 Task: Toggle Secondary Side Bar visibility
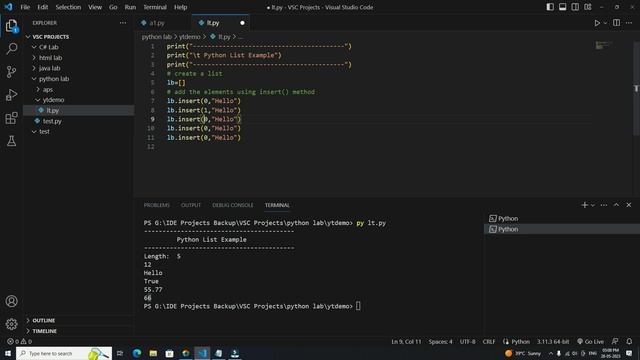[x=575, y=7]
